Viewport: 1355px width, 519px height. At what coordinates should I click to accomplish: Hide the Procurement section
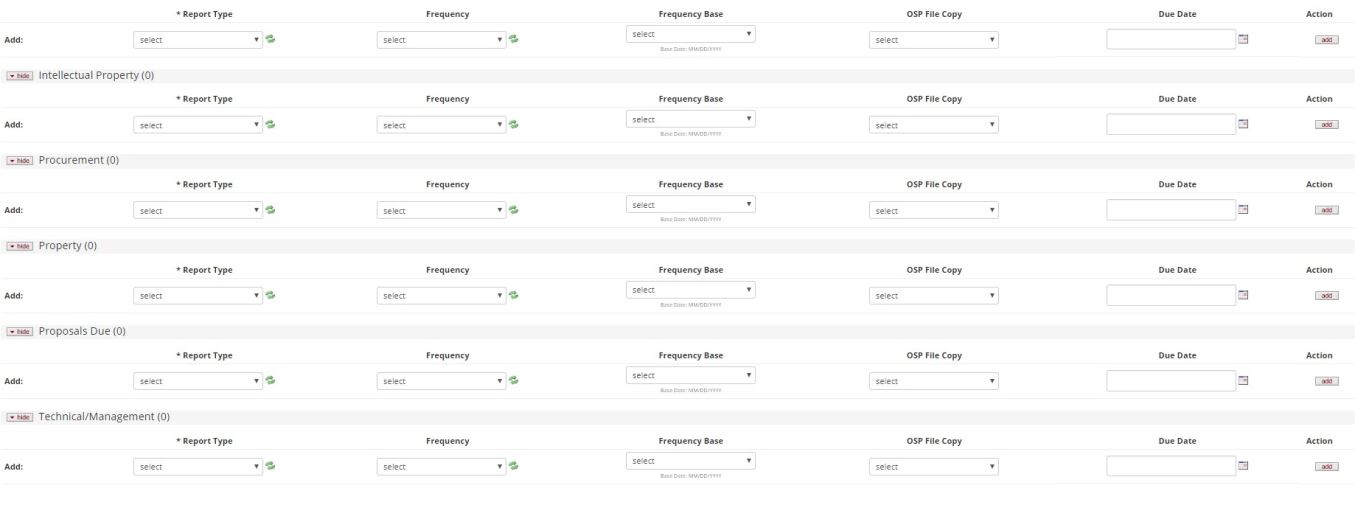19,161
